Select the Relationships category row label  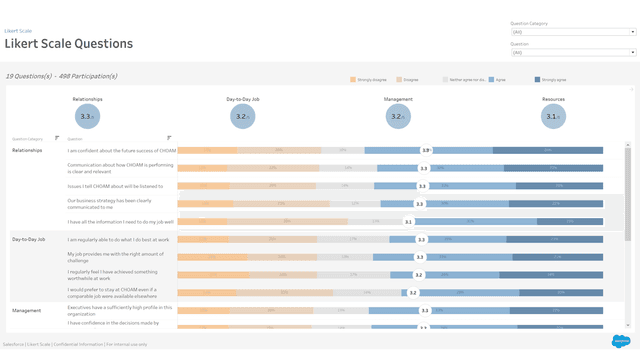tap(27, 150)
